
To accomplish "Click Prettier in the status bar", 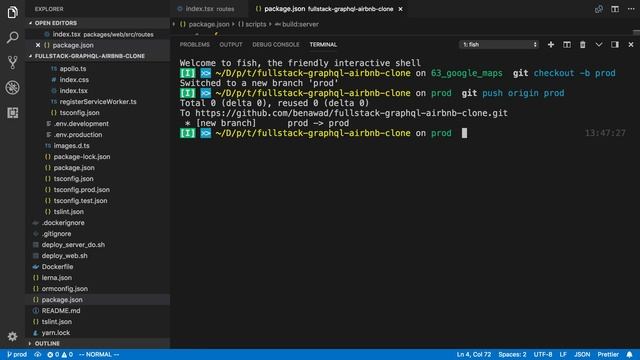I will [608, 354].
